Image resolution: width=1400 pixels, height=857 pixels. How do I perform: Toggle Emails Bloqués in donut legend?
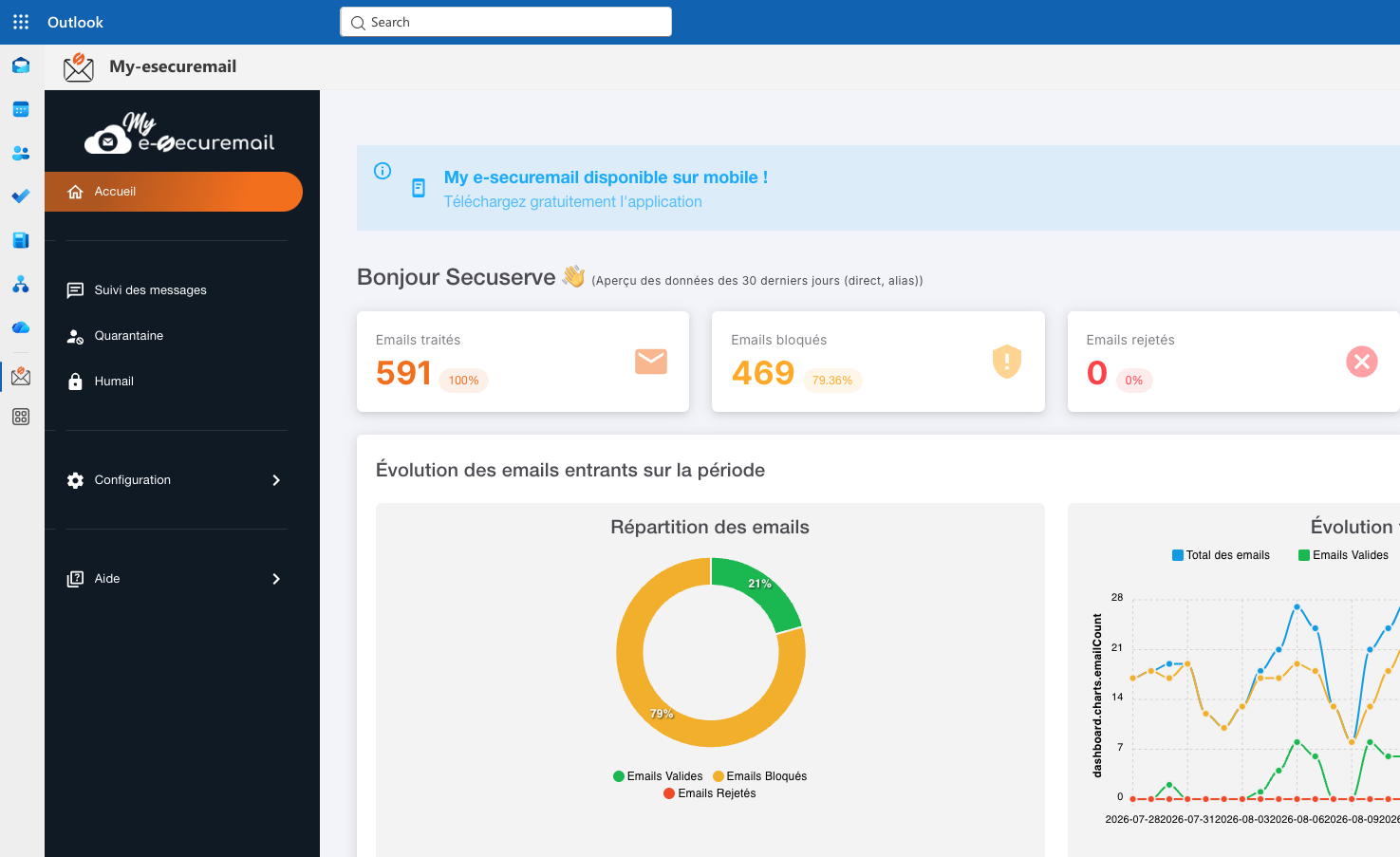click(x=759, y=776)
